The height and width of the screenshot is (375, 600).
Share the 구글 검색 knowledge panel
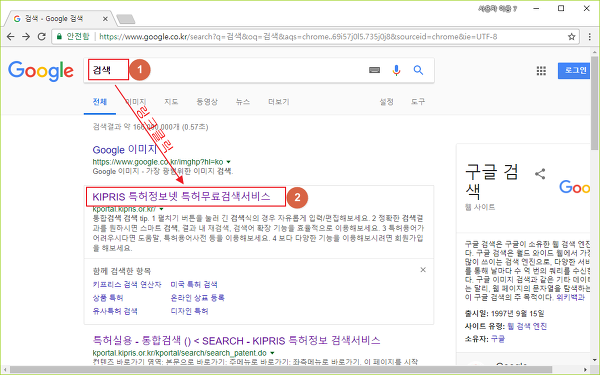pos(540,174)
